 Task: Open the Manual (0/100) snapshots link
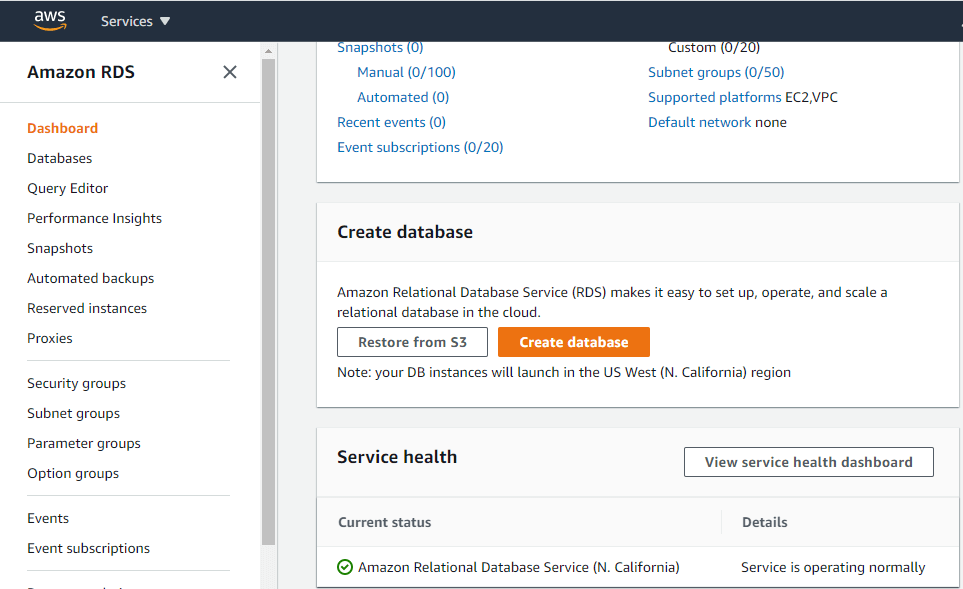[x=407, y=72]
